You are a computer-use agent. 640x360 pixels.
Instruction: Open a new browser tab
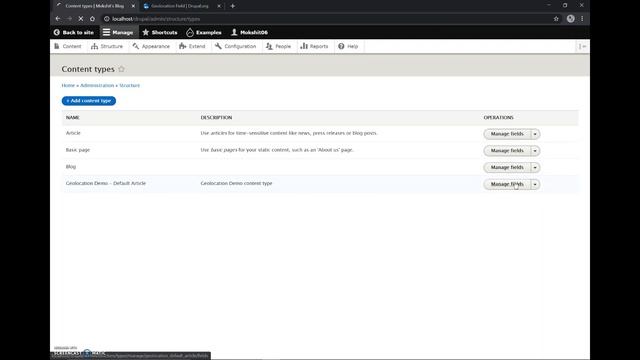[x=233, y=6]
